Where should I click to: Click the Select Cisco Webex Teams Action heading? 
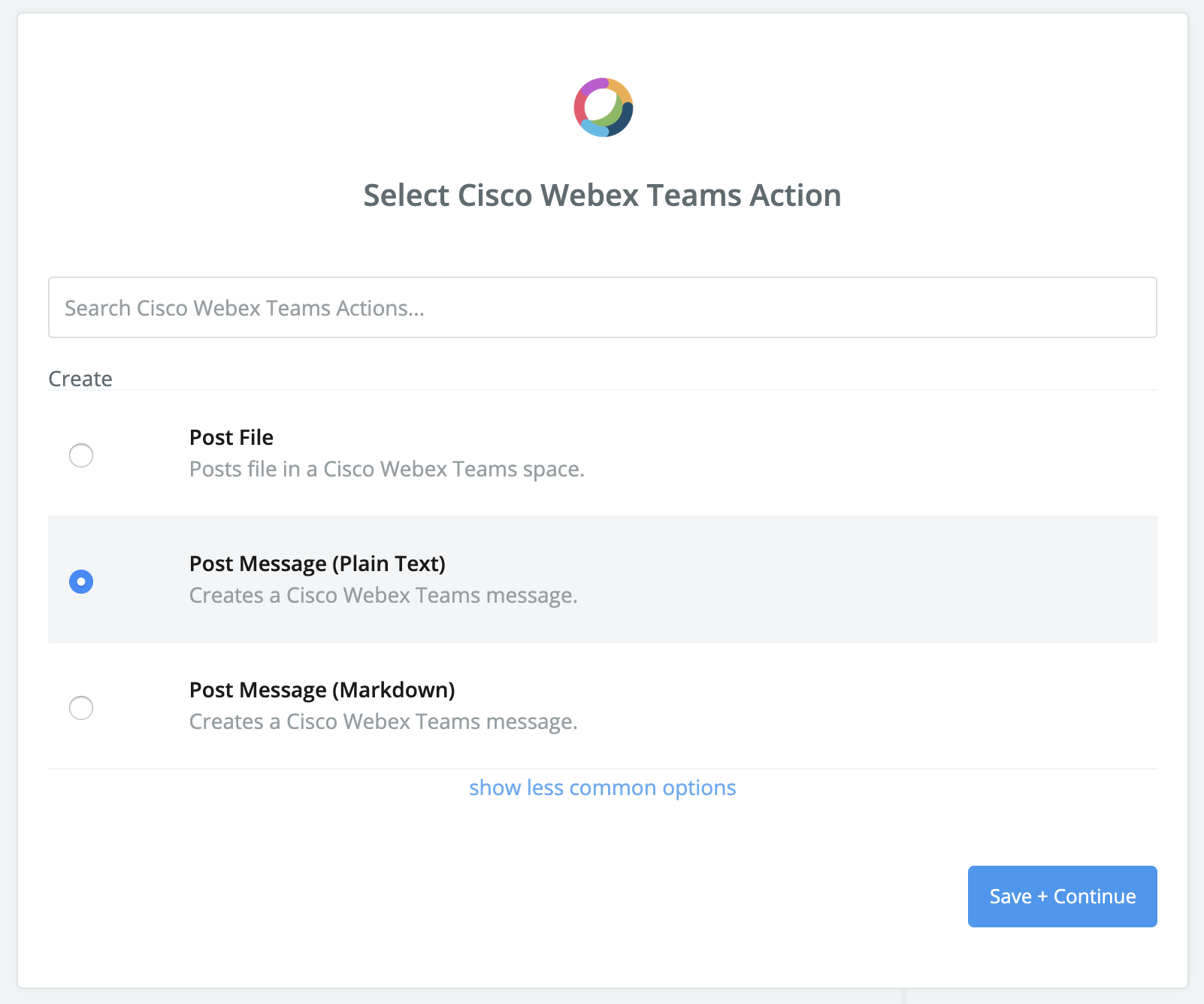pyautogui.click(x=602, y=195)
